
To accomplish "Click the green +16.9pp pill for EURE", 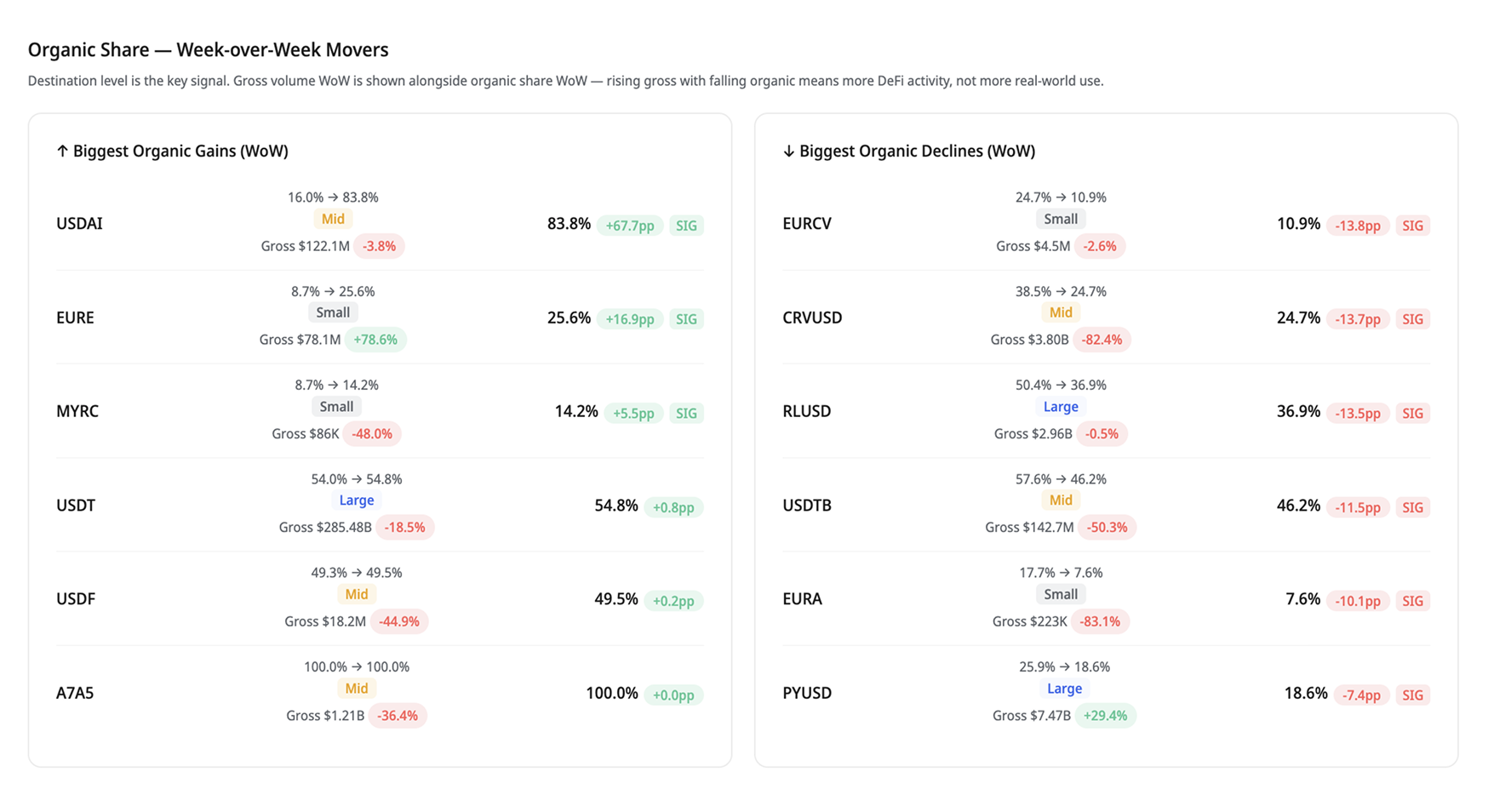I will click(631, 319).
